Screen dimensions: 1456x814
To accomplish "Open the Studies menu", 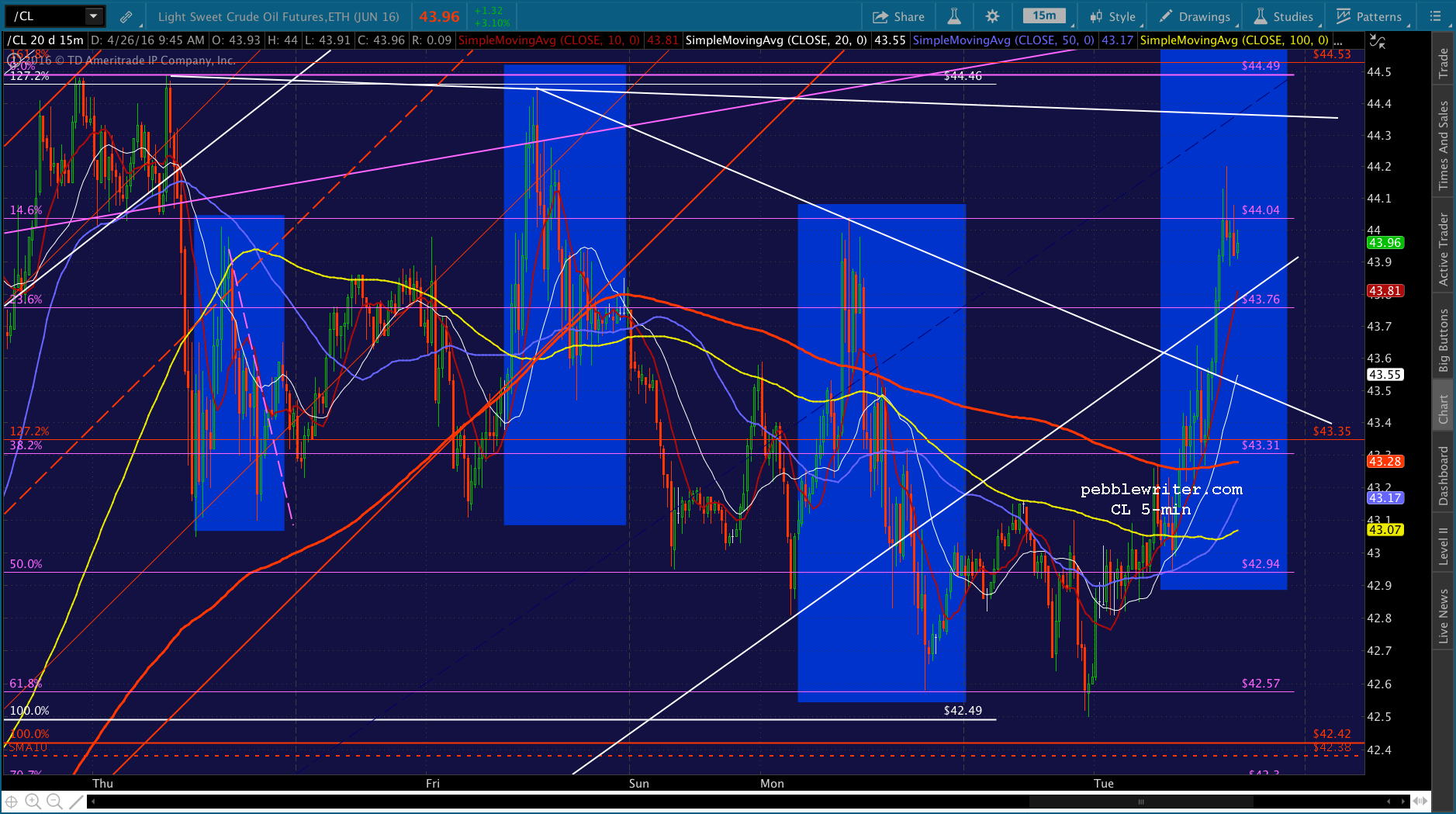I will (1284, 16).
